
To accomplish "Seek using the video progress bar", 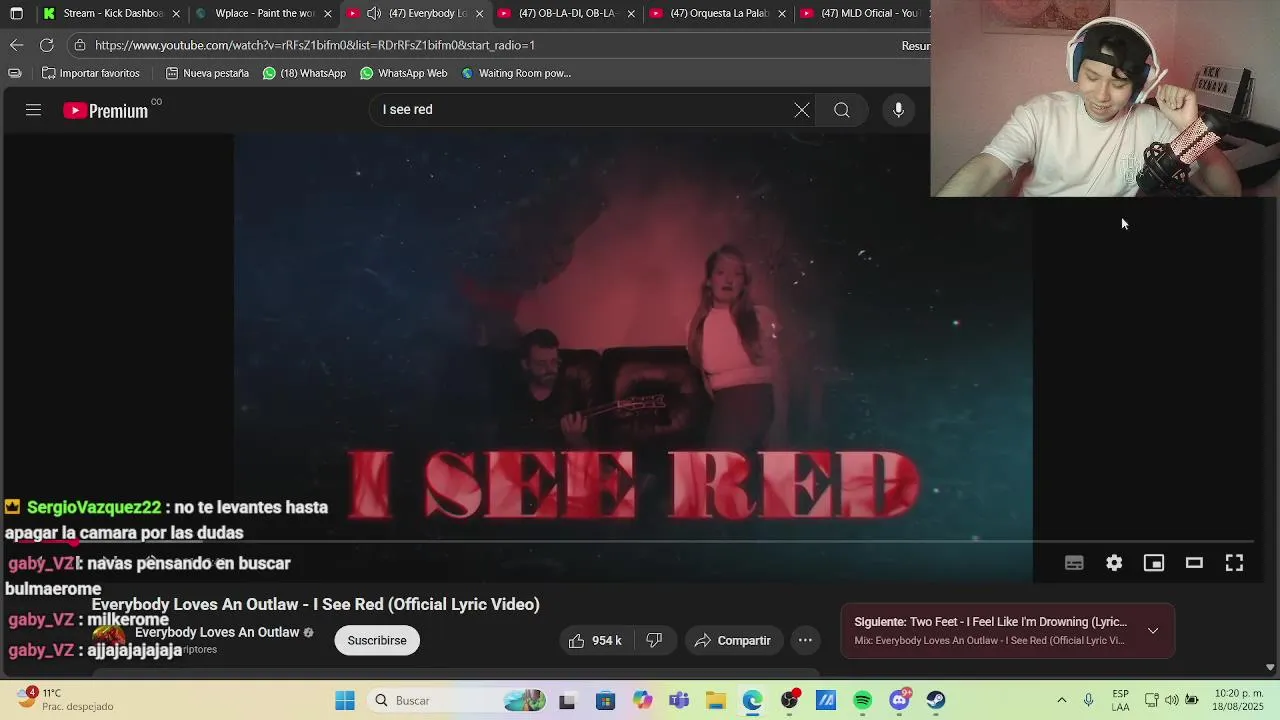I will pyautogui.click(x=633, y=543).
